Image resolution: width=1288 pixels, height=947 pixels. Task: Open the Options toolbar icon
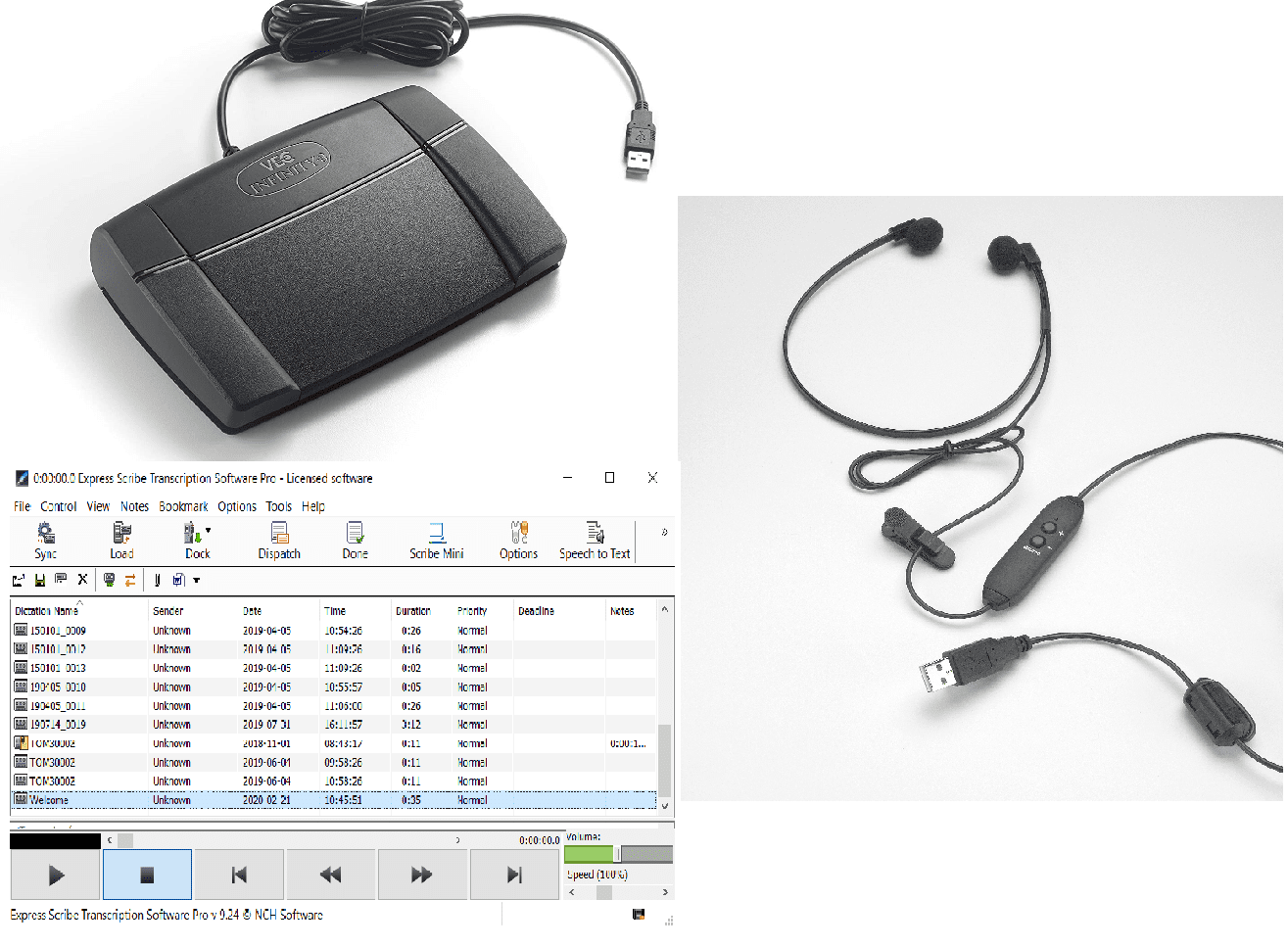coord(518,540)
